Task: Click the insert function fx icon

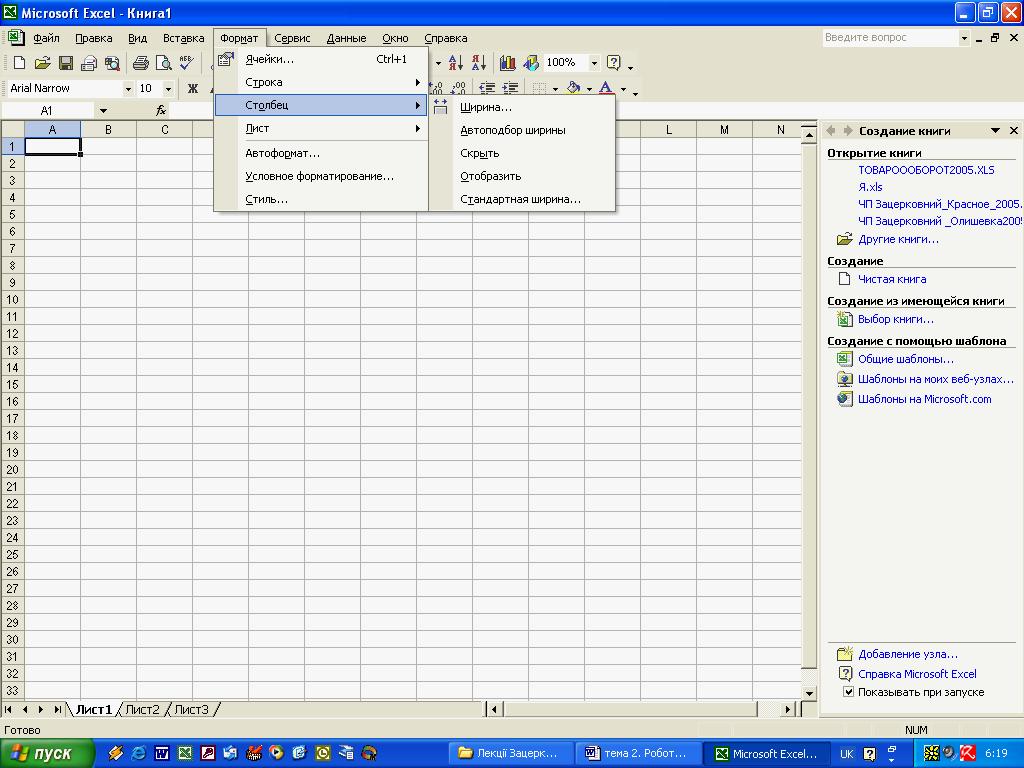Action: [x=161, y=110]
